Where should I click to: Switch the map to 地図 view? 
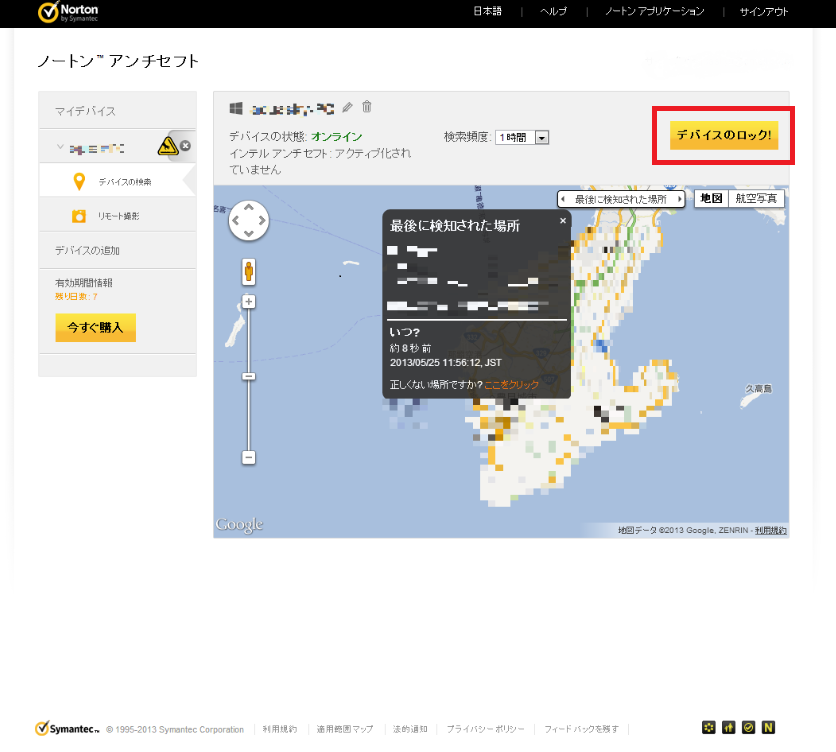(x=711, y=198)
